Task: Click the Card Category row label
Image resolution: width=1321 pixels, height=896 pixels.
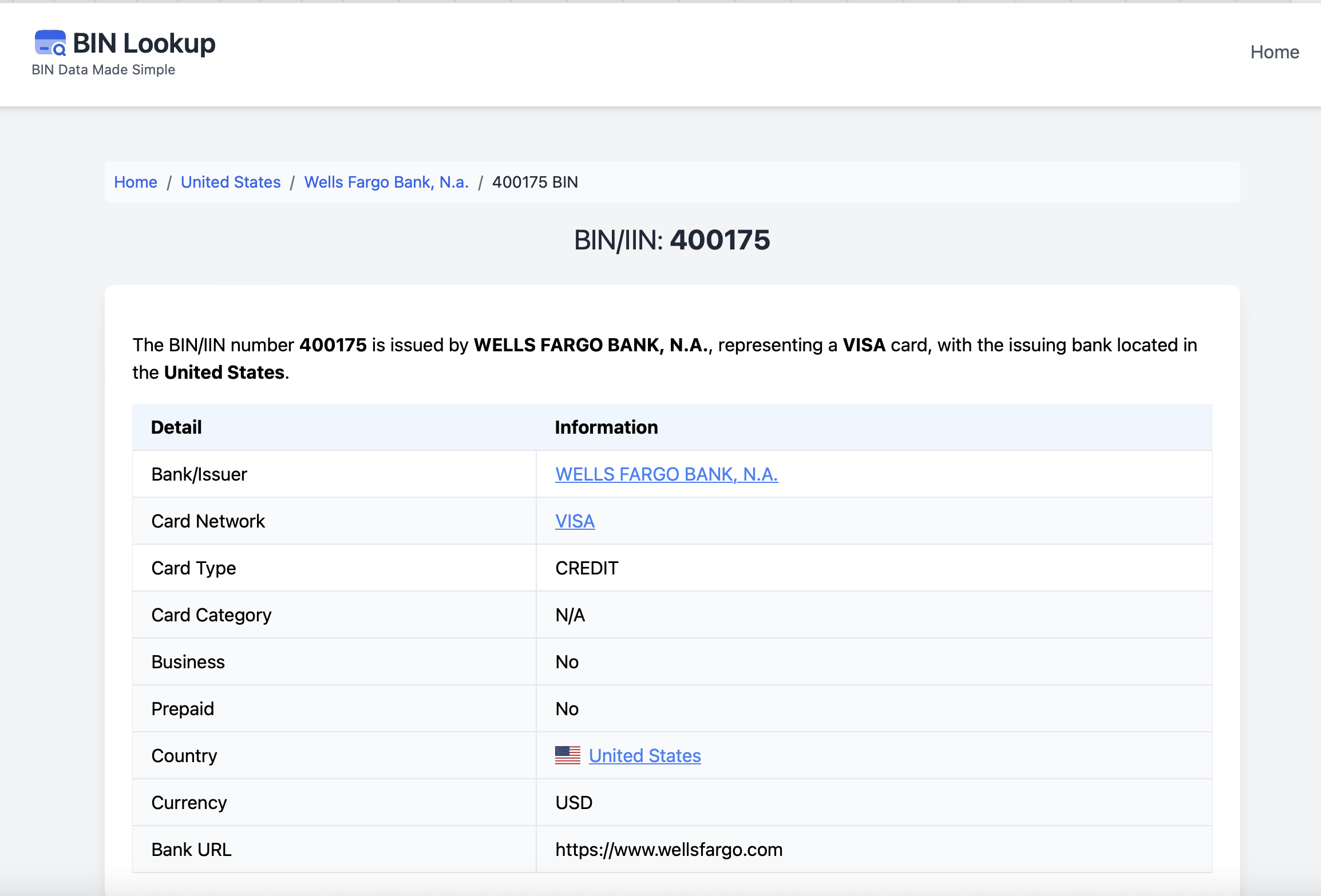Action: (212, 615)
